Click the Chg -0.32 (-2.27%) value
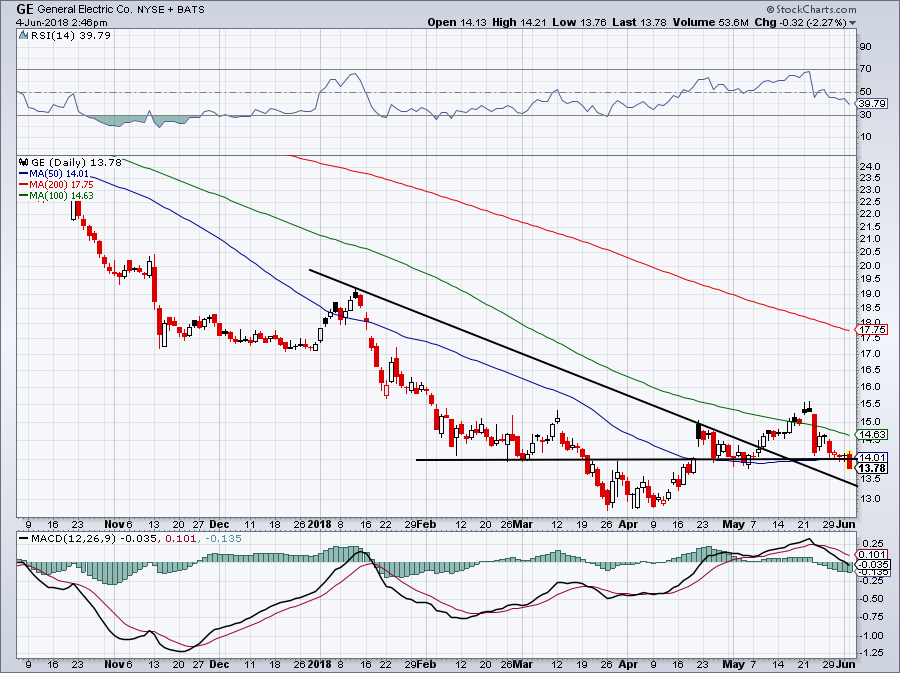900x673 pixels. point(800,22)
